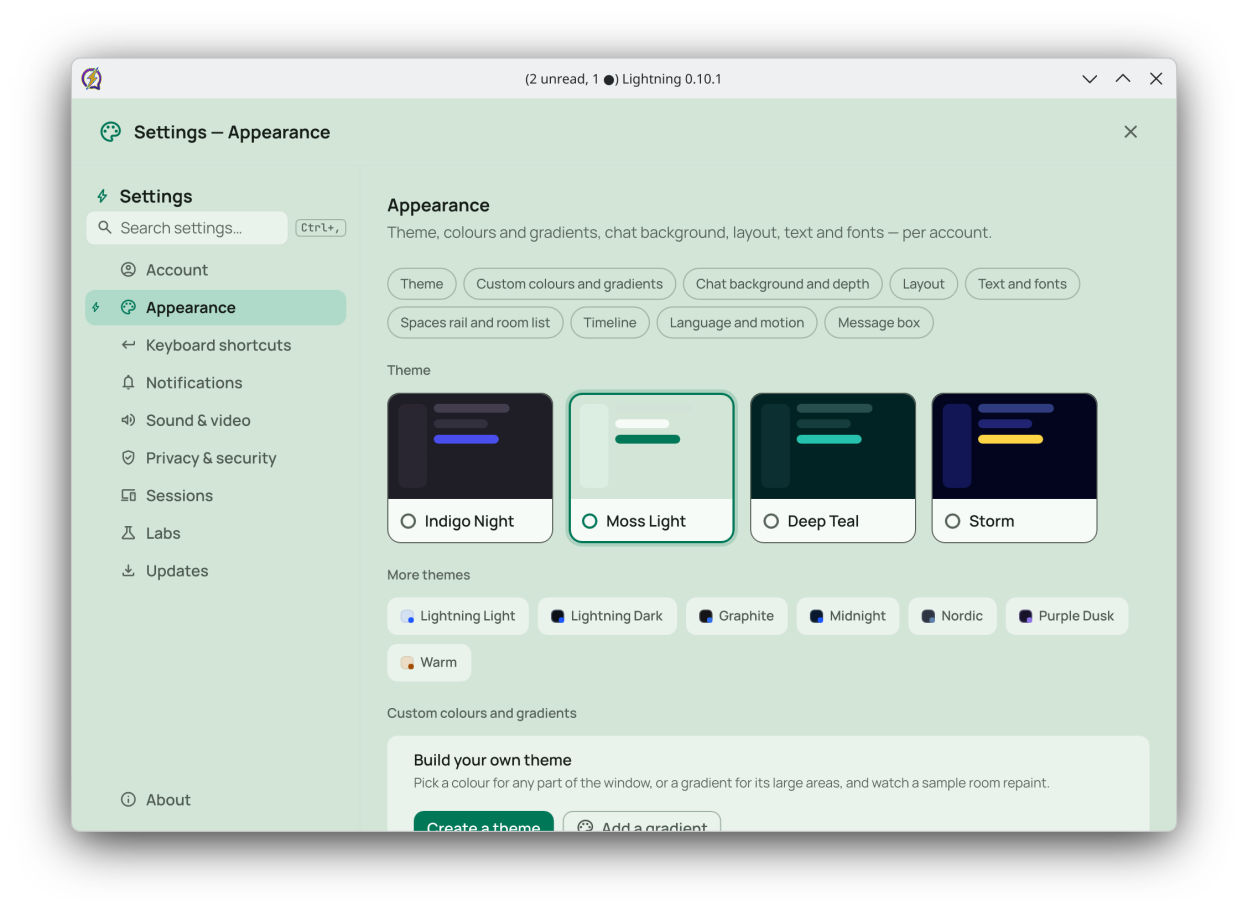Click the Privacy & security shield icon
Image resolution: width=1248 pixels, height=916 pixels.
128,458
